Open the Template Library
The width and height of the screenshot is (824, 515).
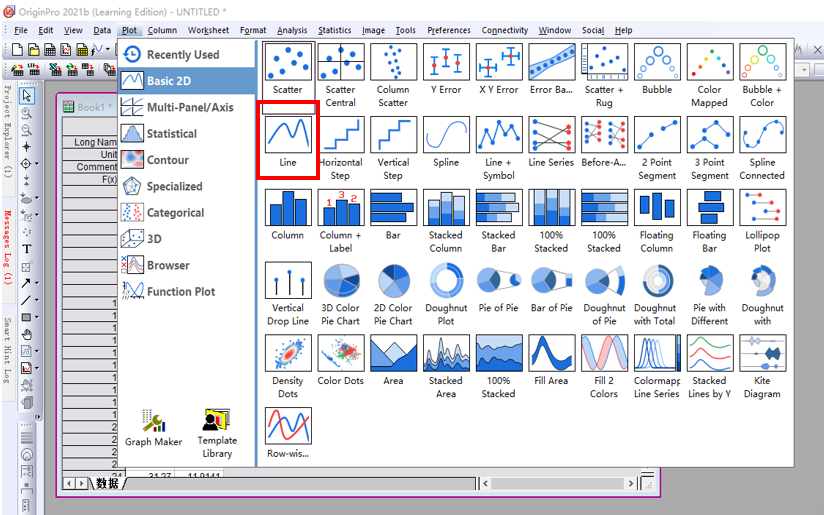(217, 428)
